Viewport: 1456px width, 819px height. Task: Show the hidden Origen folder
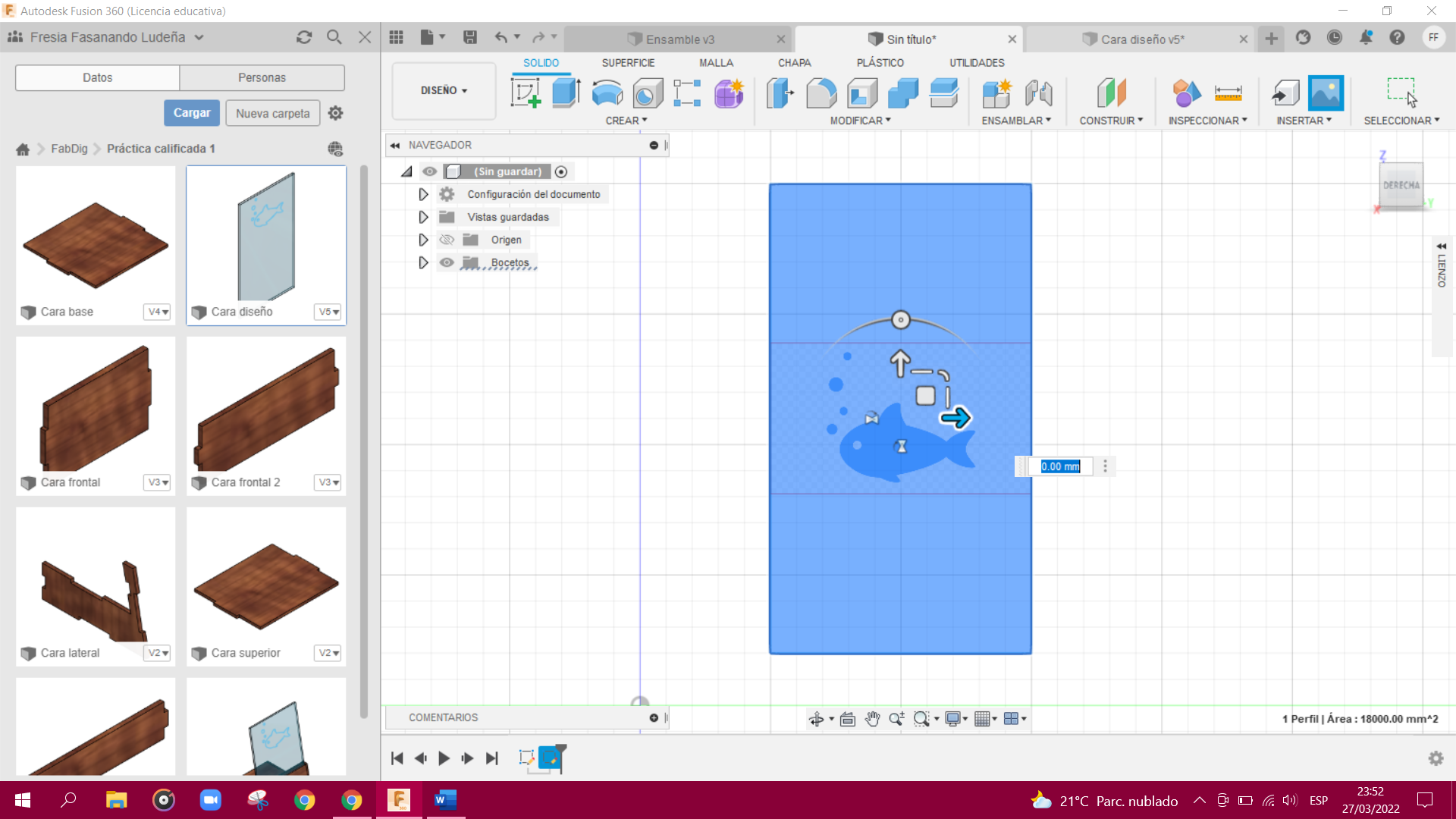click(447, 240)
